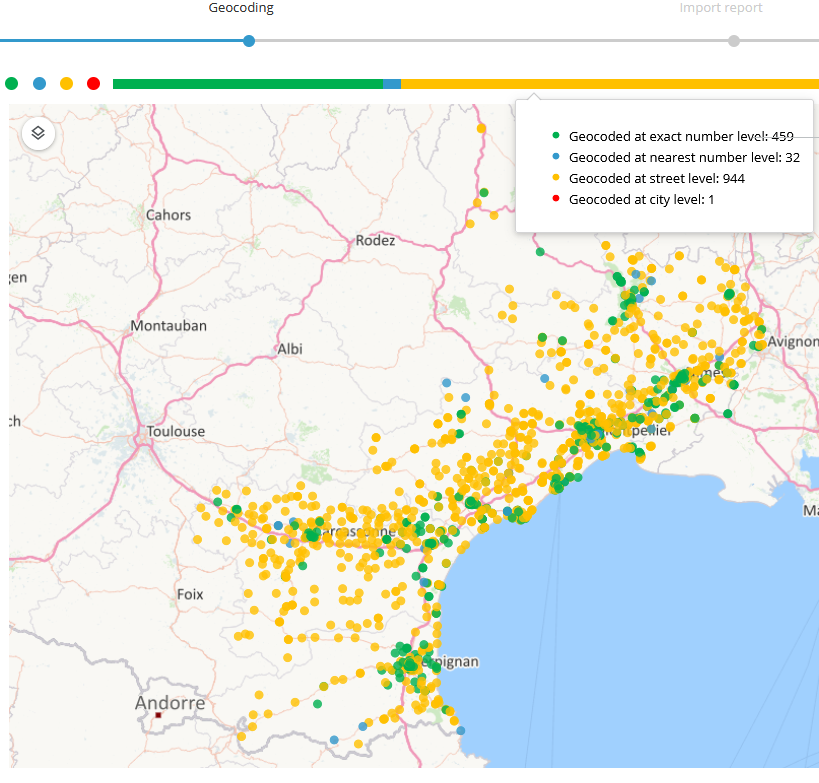819x783 pixels.
Task: Select the green exact-number legend dot
Action: [x=11, y=83]
